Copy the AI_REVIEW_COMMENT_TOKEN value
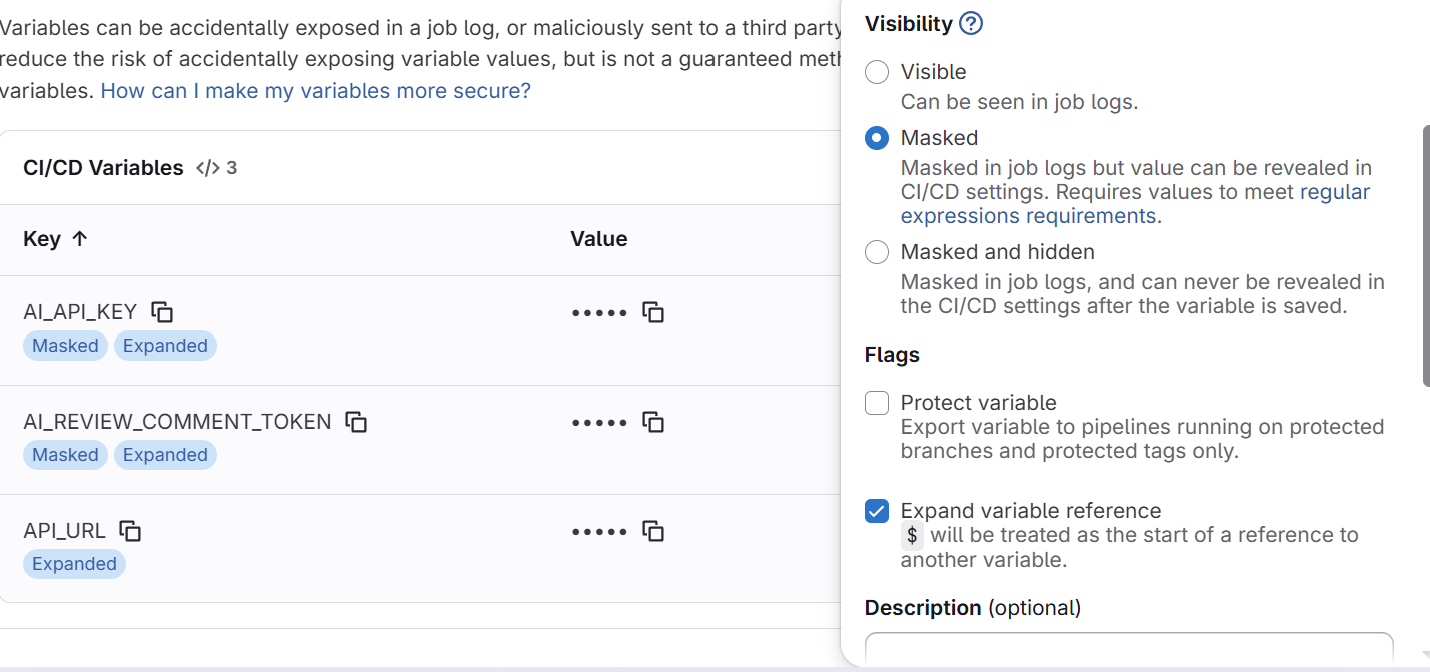The height and width of the screenshot is (672, 1430). click(x=653, y=422)
